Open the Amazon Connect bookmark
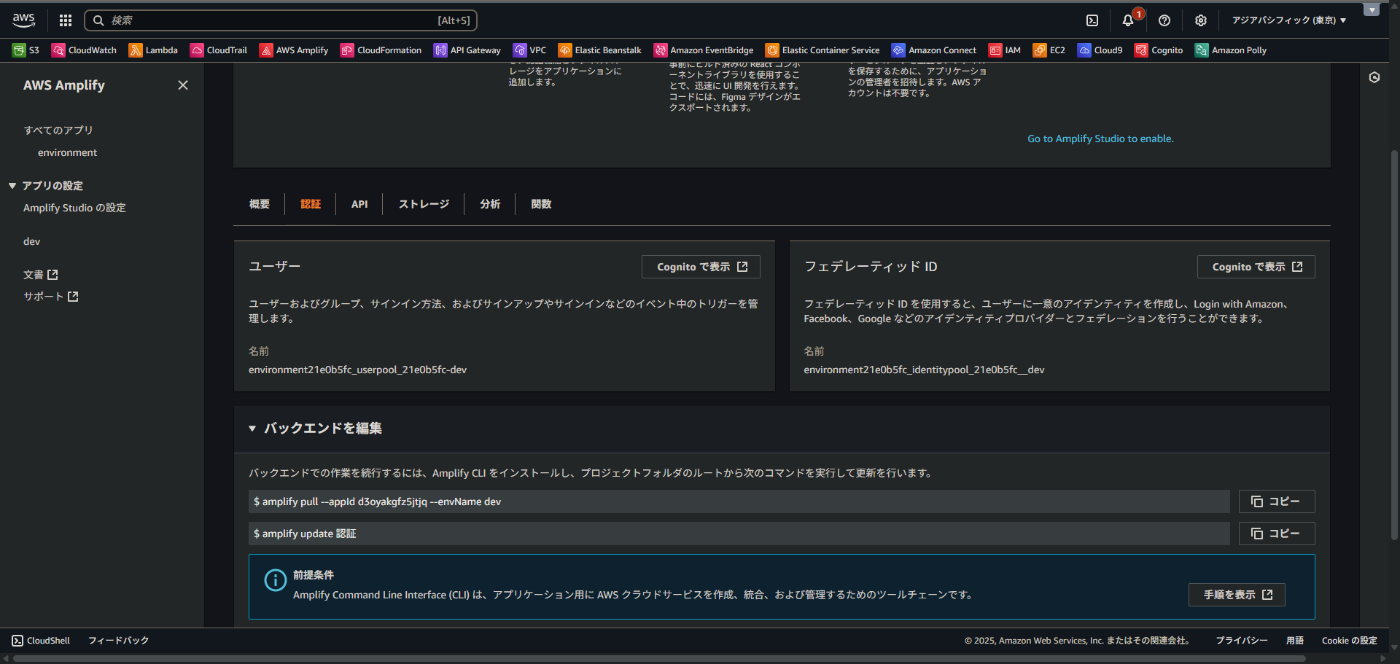This screenshot has width=1400, height=664. (x=934, y=50)
